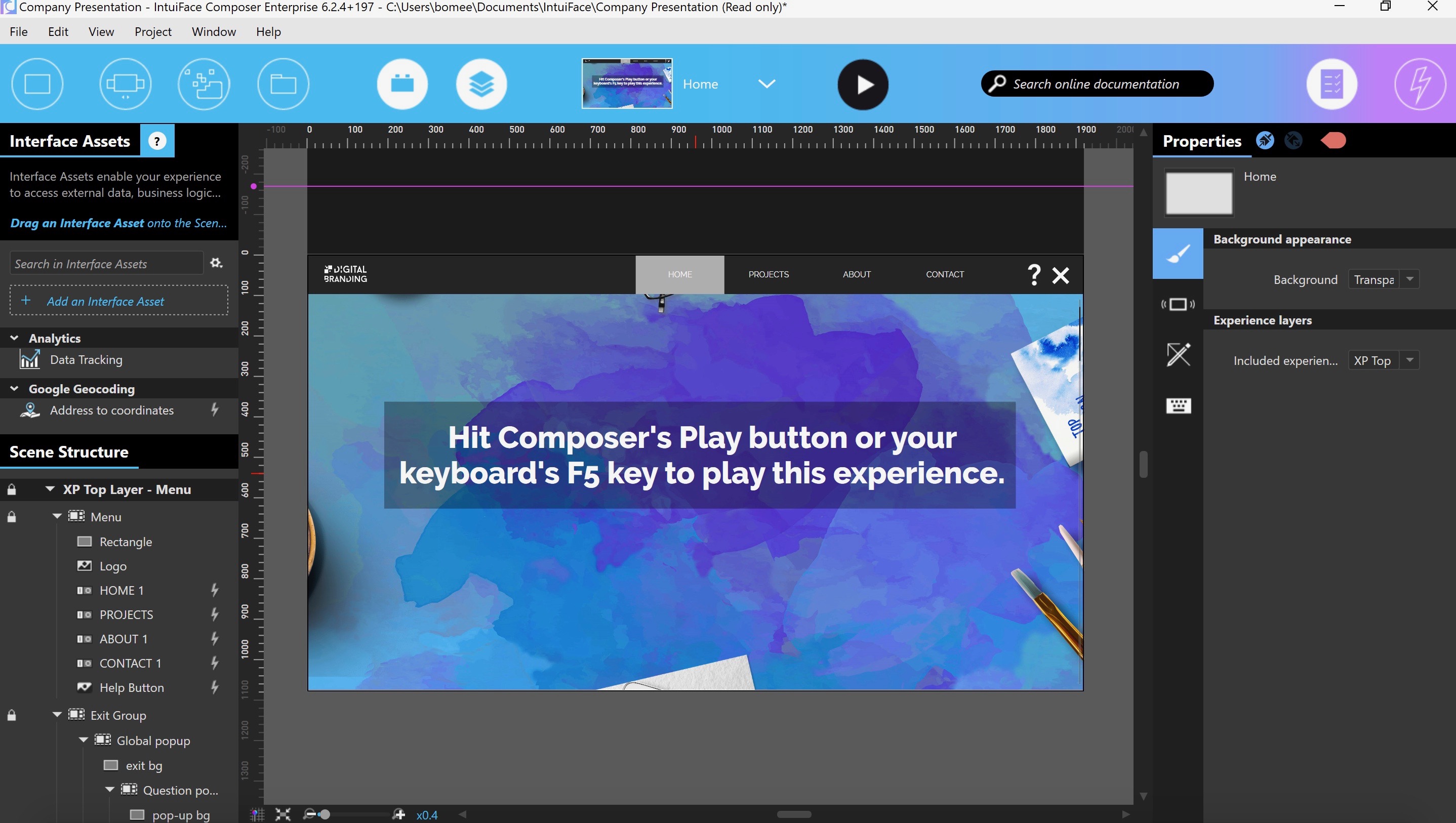Click the zoom-in magnifier plus icon

[399, 814]
